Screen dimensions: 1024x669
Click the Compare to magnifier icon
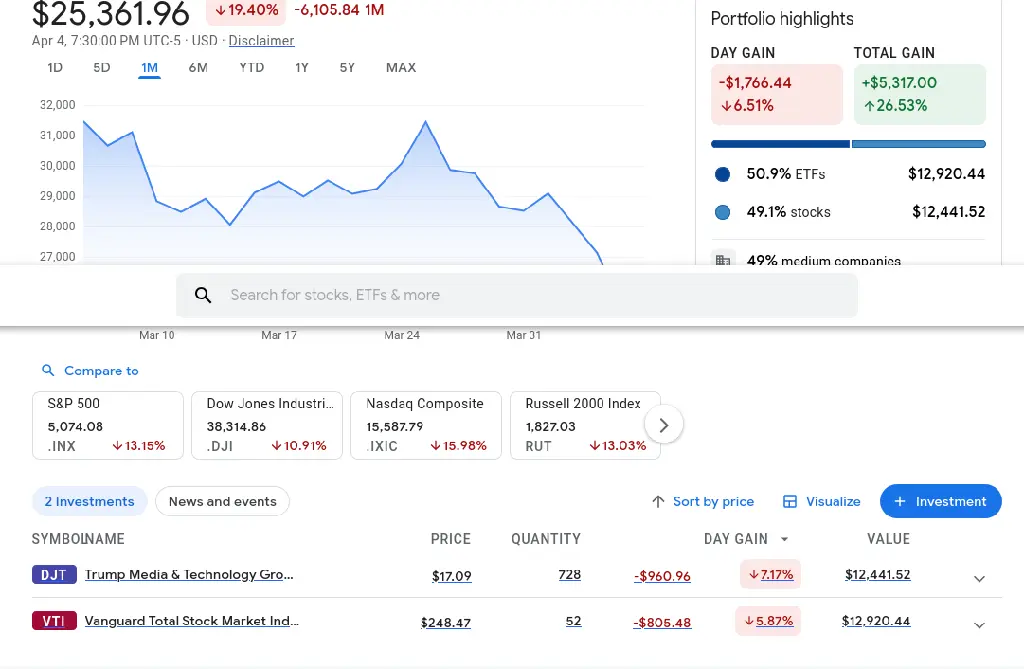click(x=48, y=370)
